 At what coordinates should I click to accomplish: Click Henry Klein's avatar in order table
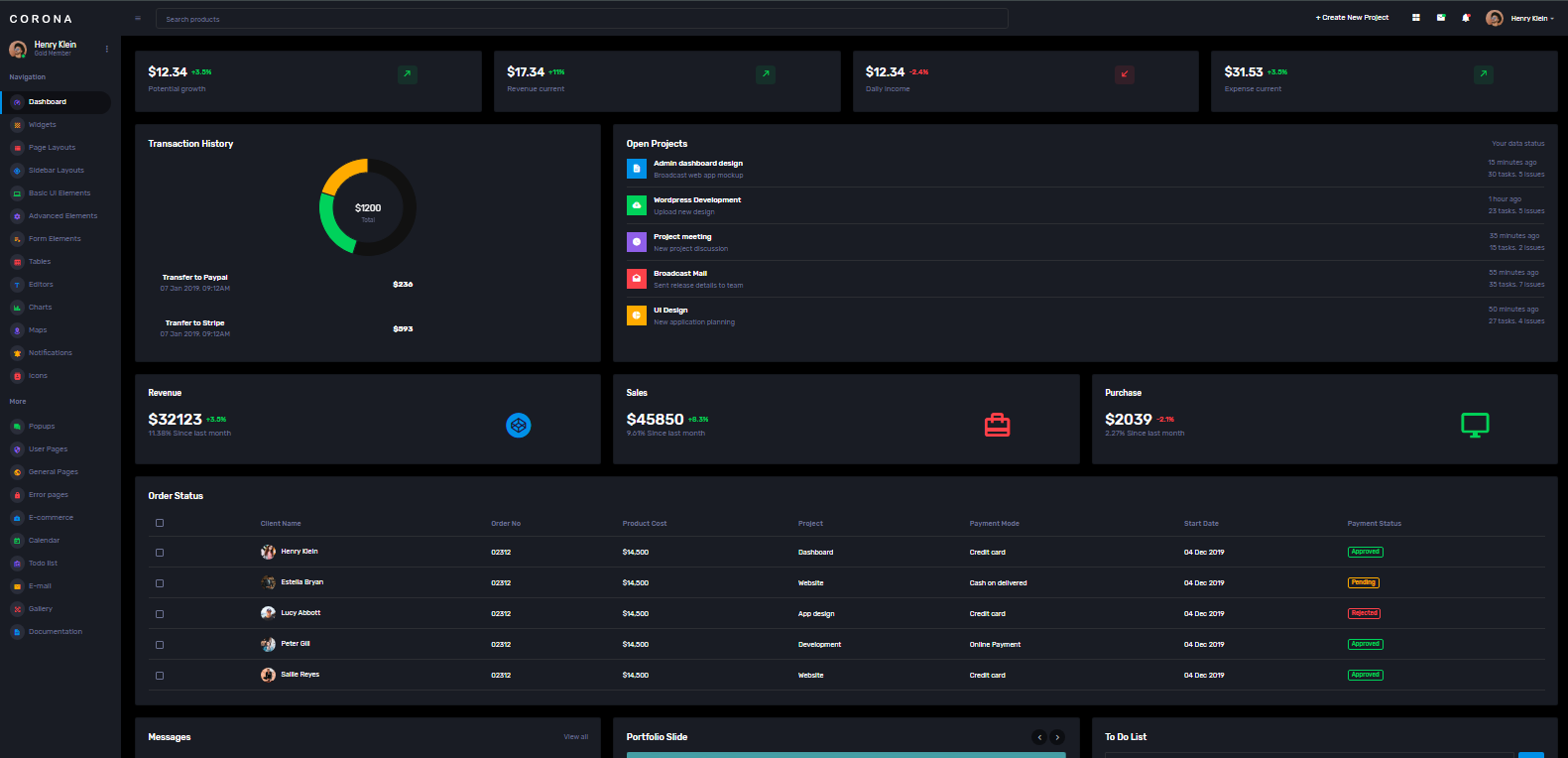[268, 552]
